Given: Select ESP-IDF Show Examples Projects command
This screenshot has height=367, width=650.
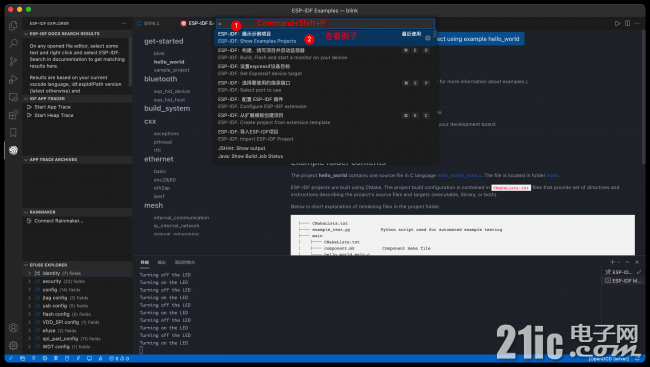Looking at the screenshot, I should coord(325,38).
